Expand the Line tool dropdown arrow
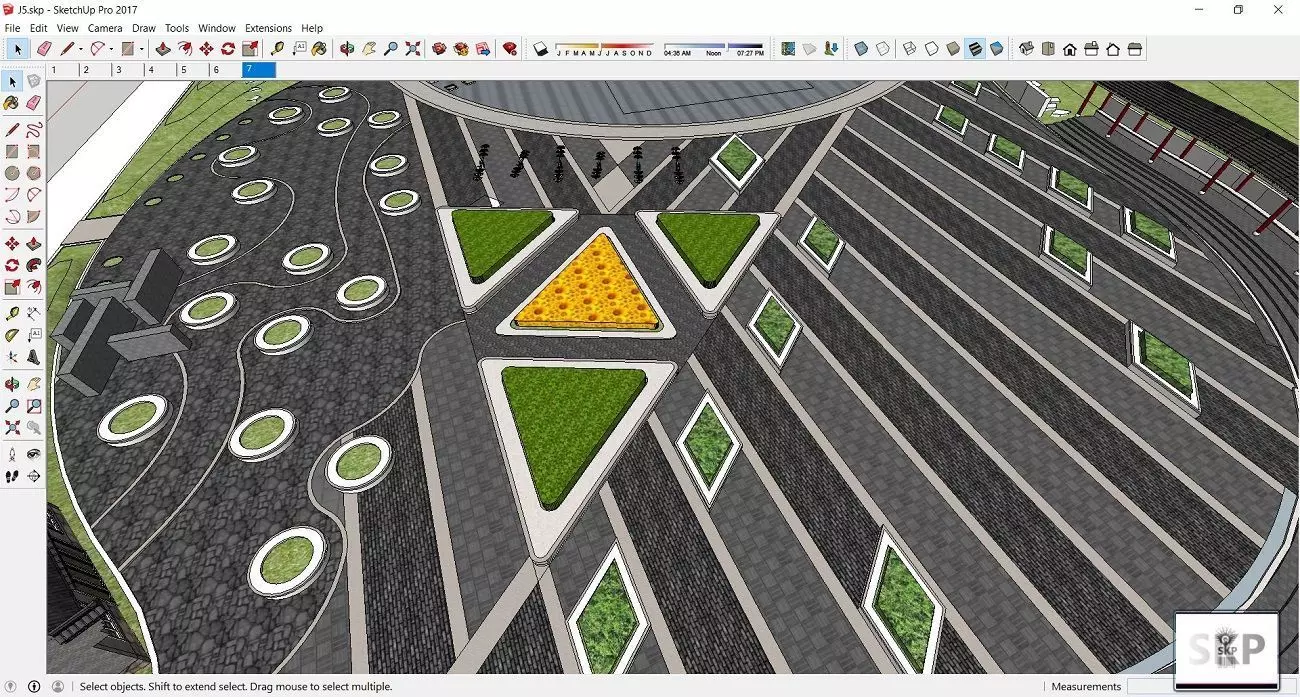This screenshot has width=1300, height=697. tap(81, 49)
